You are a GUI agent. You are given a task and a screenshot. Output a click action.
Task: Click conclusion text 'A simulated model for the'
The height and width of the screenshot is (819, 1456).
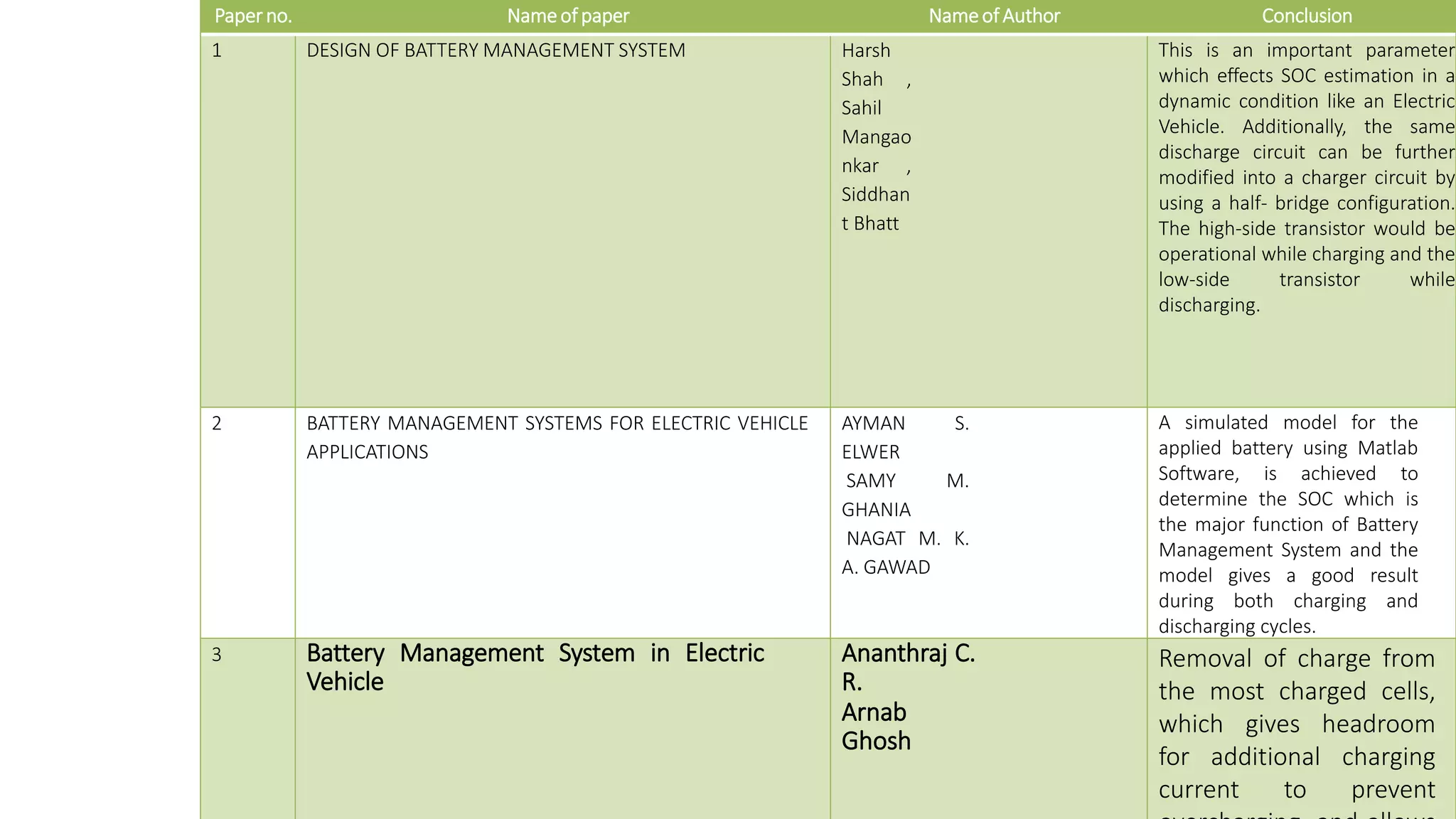(x=1288, y=423)
